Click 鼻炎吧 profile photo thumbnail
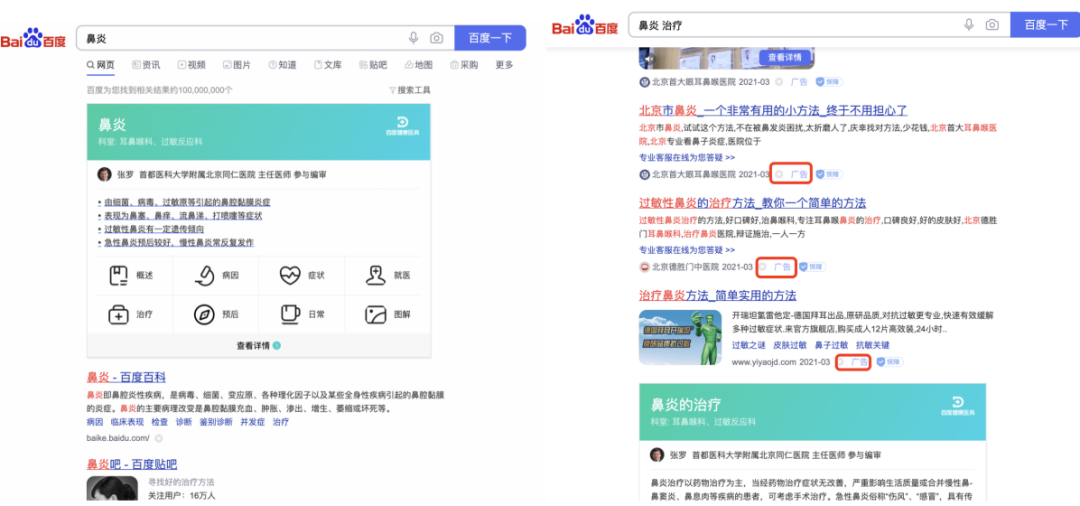Image resolution: width=1080 pixels, height=506 pixels. pos(112,489)
